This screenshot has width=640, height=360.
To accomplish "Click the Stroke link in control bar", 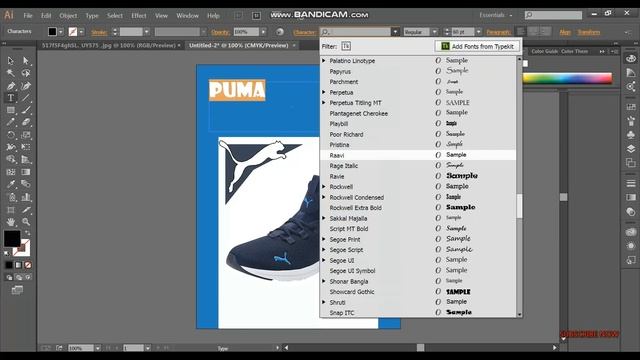I will coord(99,32).
